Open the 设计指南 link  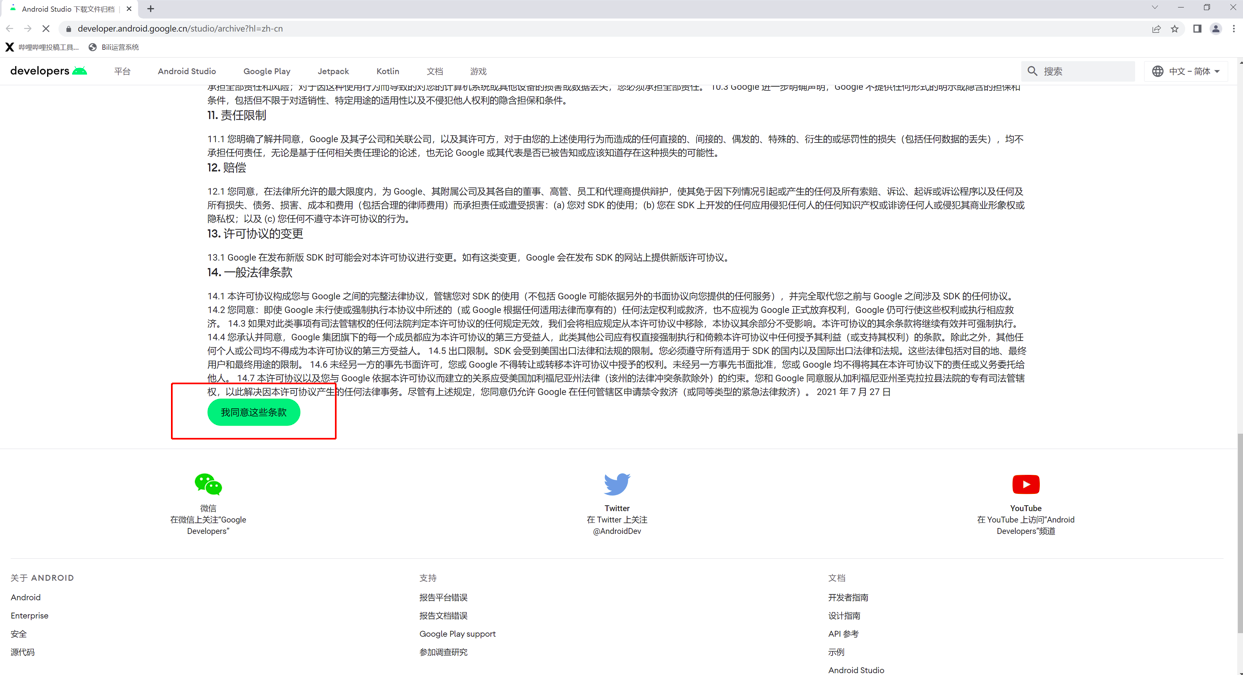click(x=844, y=616)
